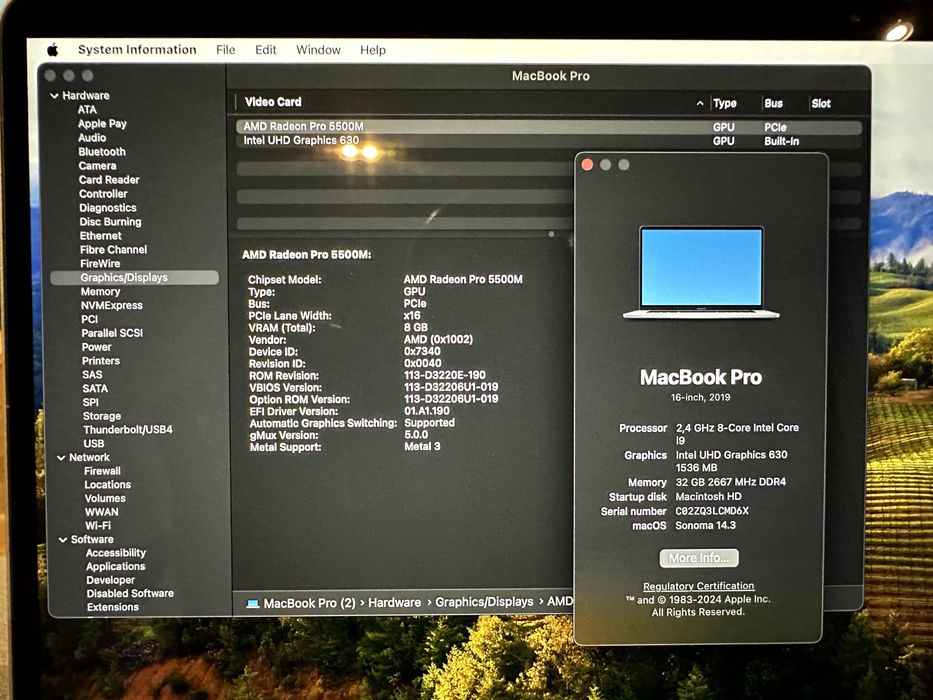Image resolution: width=933 pixels, height=700 pixels.
Task: Select Camera in the sidebar
Action: (x=98, y=166)
